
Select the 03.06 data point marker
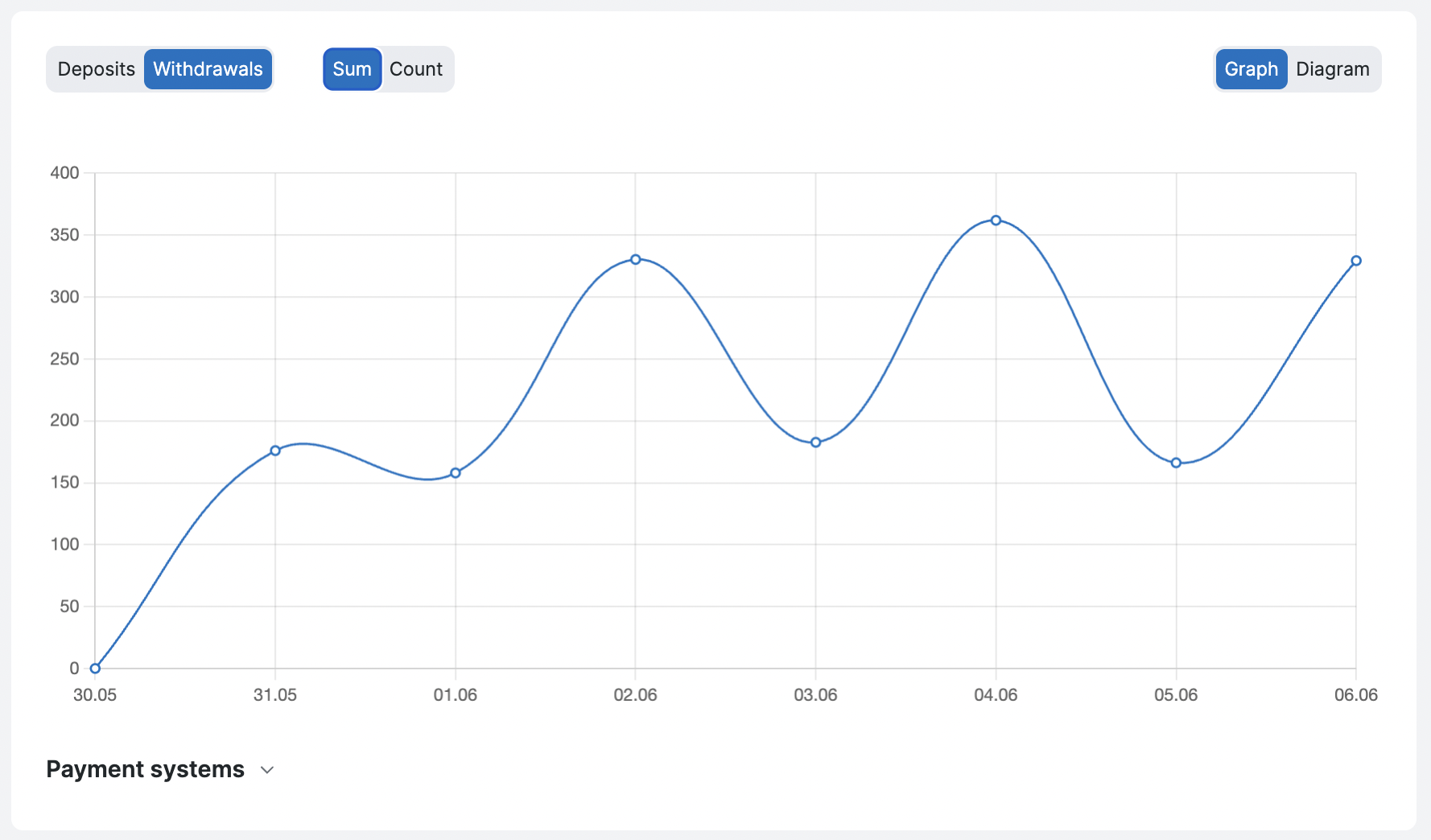[x=815, y=443]
